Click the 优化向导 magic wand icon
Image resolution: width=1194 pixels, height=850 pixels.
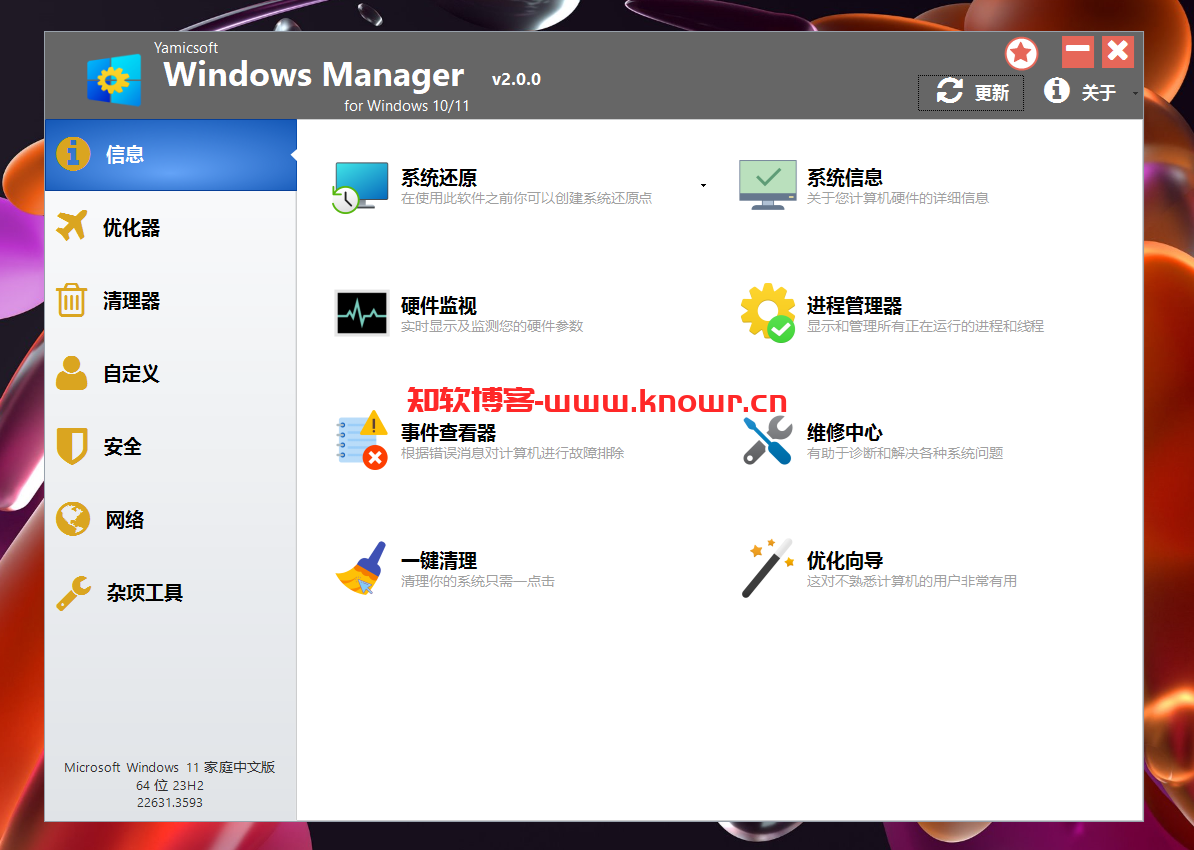point(768,568)
